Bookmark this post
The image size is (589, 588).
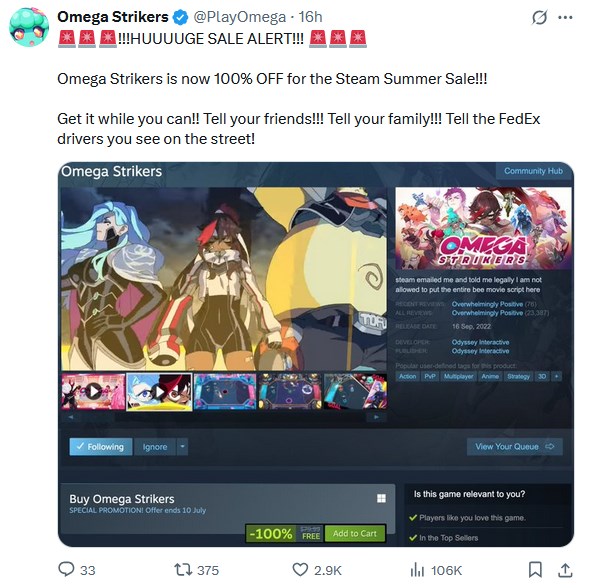coord(535,569)
